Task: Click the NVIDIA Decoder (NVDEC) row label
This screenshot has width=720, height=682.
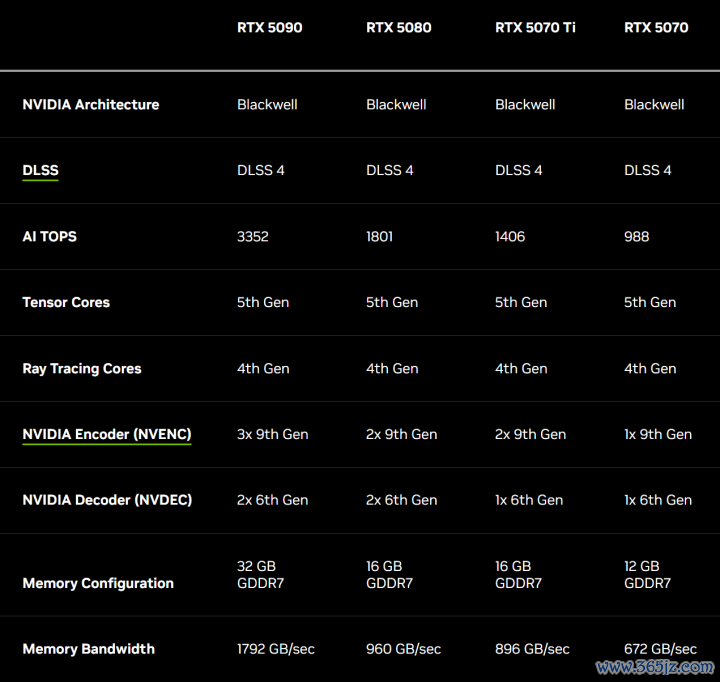Action: point(107,500)
